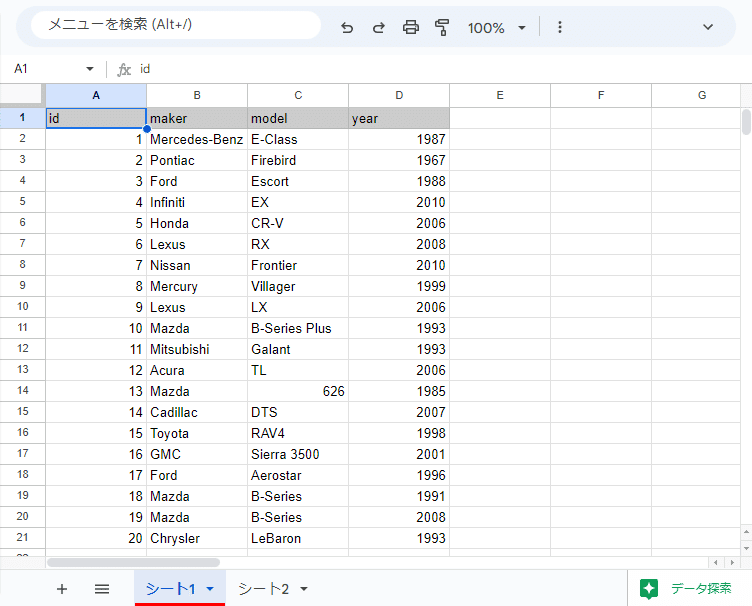752x606 pixels.
Task: Click the B-Series Plus cell
Action: 298,328
